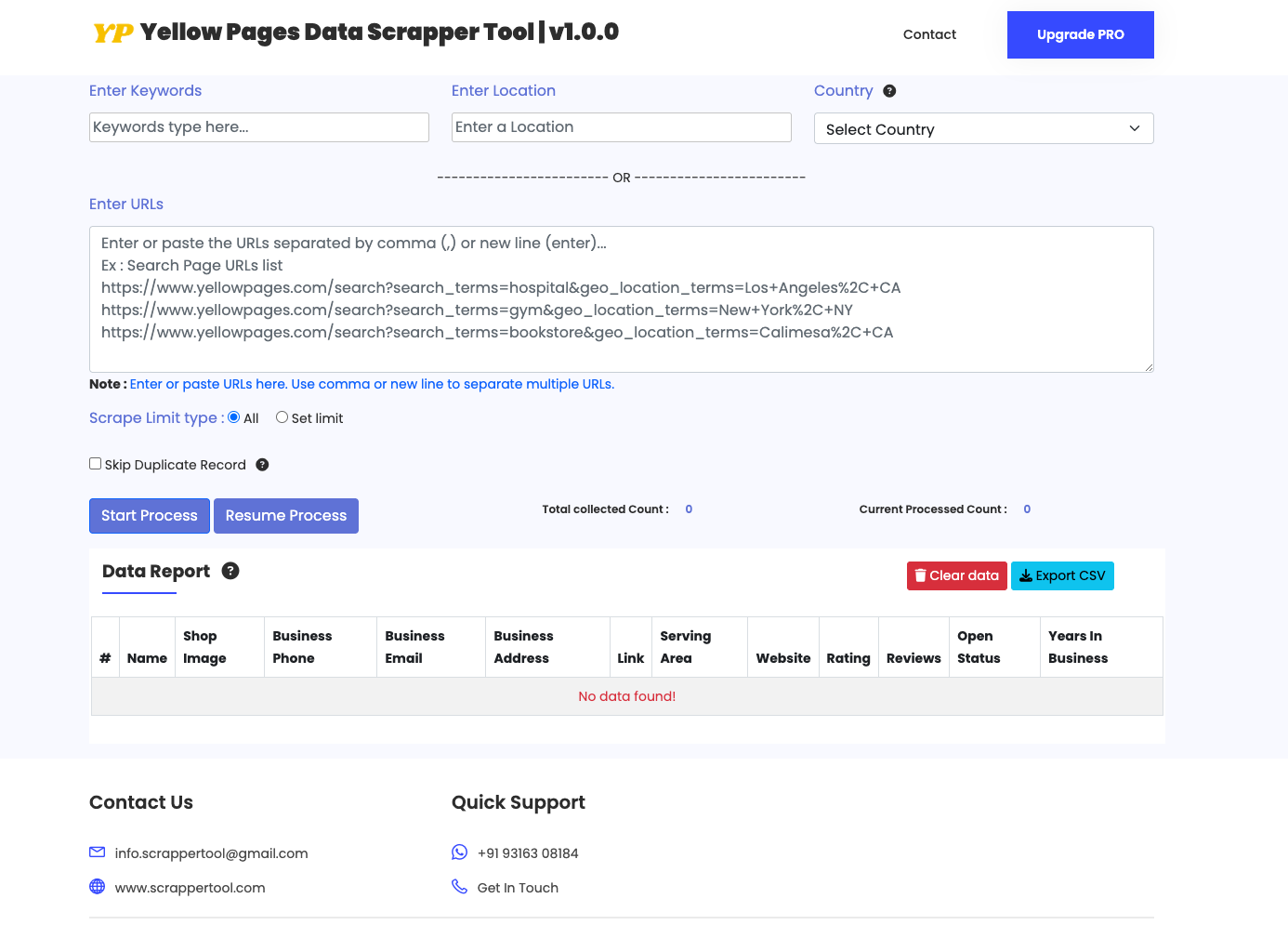
Task: Click the help icon next to Skip Duplicate Record
Action: (262, 464)
